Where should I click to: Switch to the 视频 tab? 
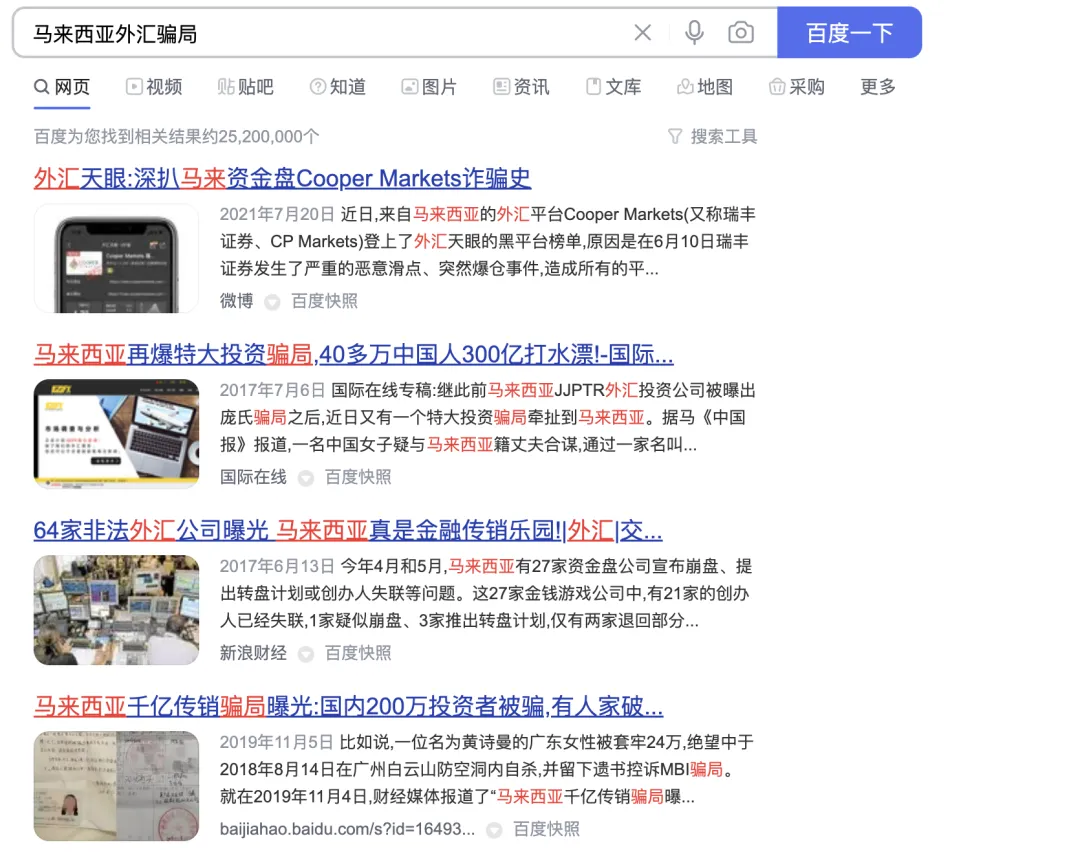click(154, 87)
